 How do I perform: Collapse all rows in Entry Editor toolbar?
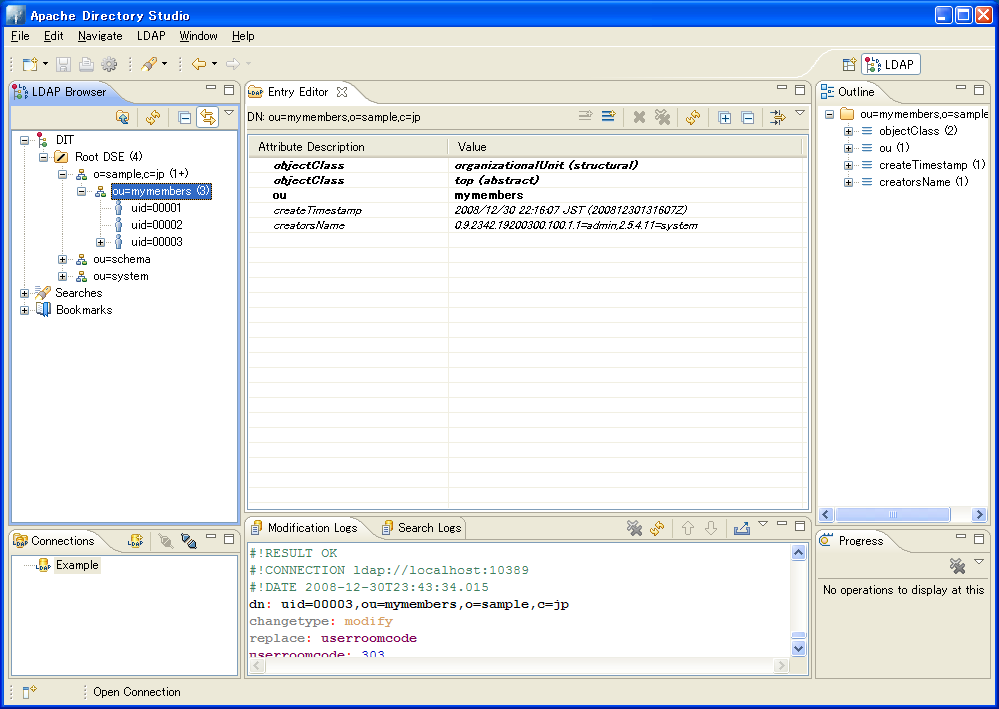(748, 117)
